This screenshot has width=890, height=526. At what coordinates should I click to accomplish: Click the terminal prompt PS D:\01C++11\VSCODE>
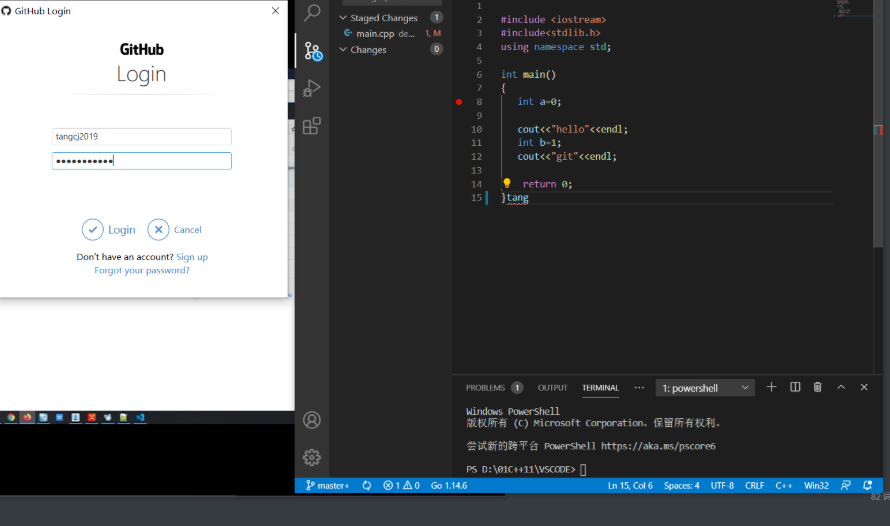coord(520,469)
